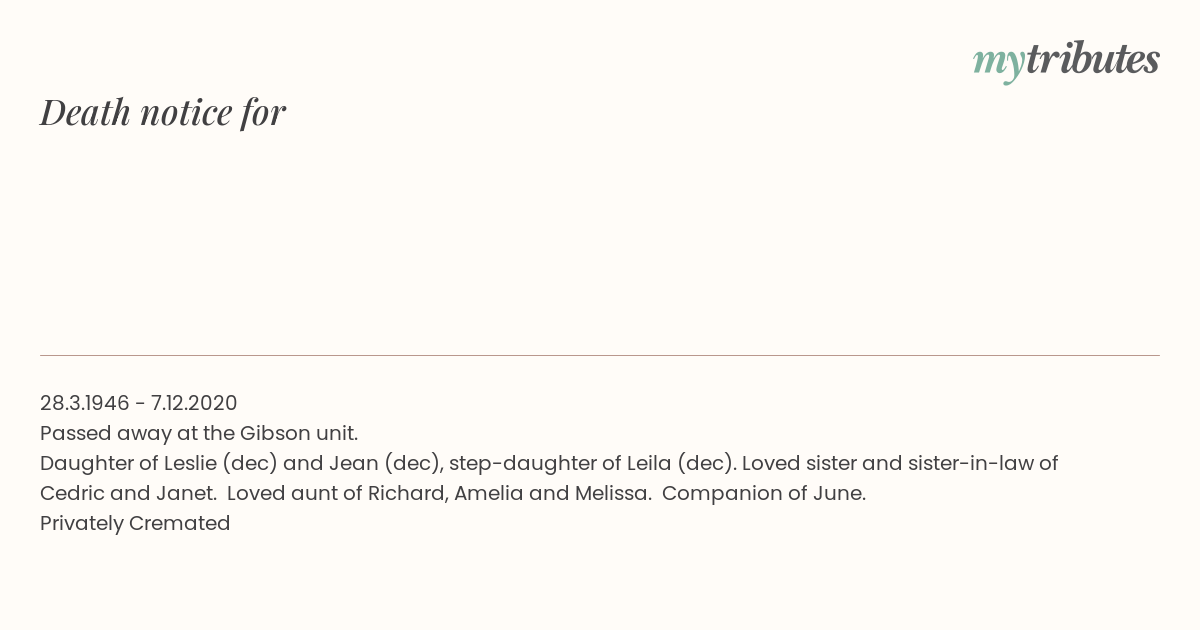Click the text "Companion of June"
Image resolution: width=1200 pixels, height=630 pixels.
tap(763, 493)
